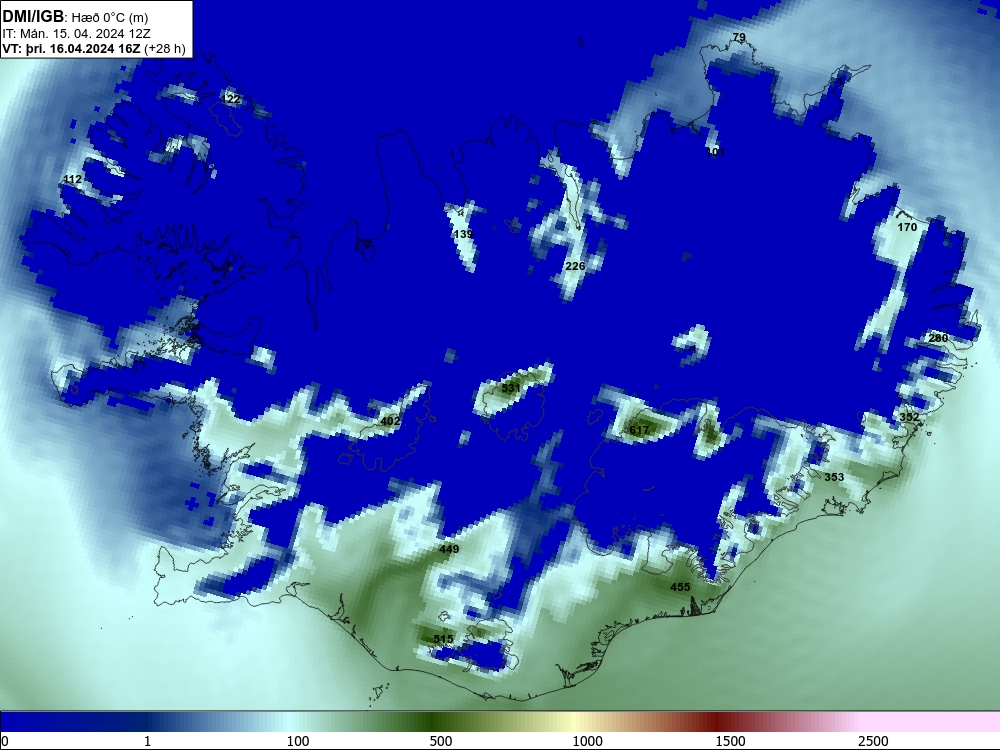Click the map value '402'
Viewport: 1000px width, 750px height.
coord(390,421)
